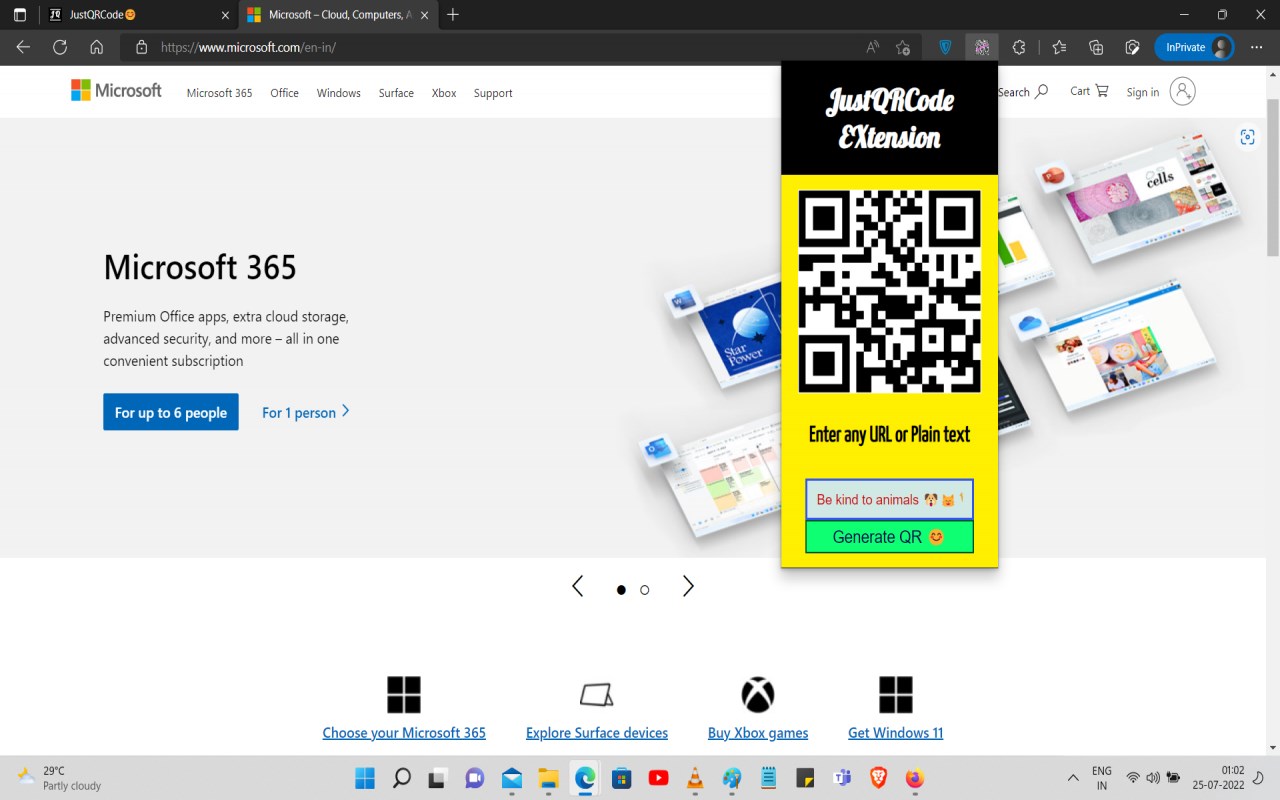Add this page to favorites star icon

tap(903, 47)
